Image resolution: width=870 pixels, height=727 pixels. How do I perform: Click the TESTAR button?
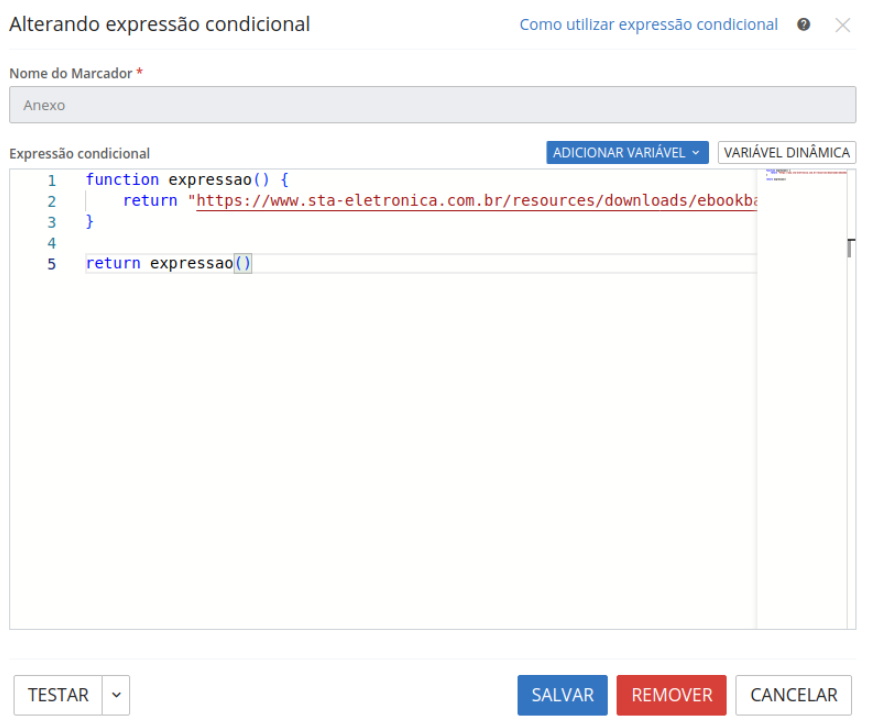pos(58,695)
